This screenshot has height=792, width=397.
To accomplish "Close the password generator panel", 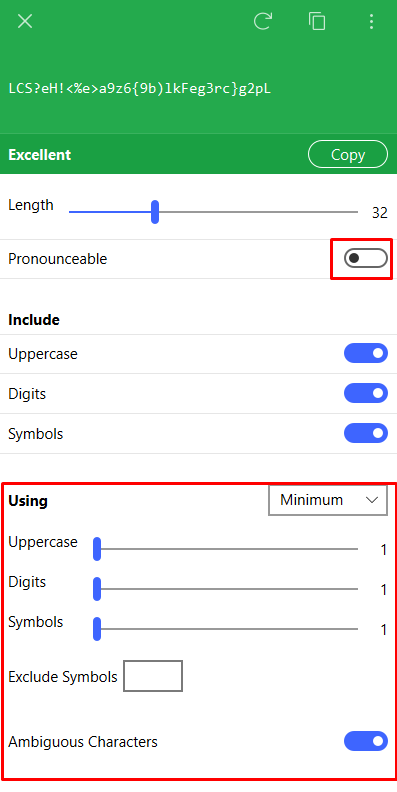I will coord(25,21).
